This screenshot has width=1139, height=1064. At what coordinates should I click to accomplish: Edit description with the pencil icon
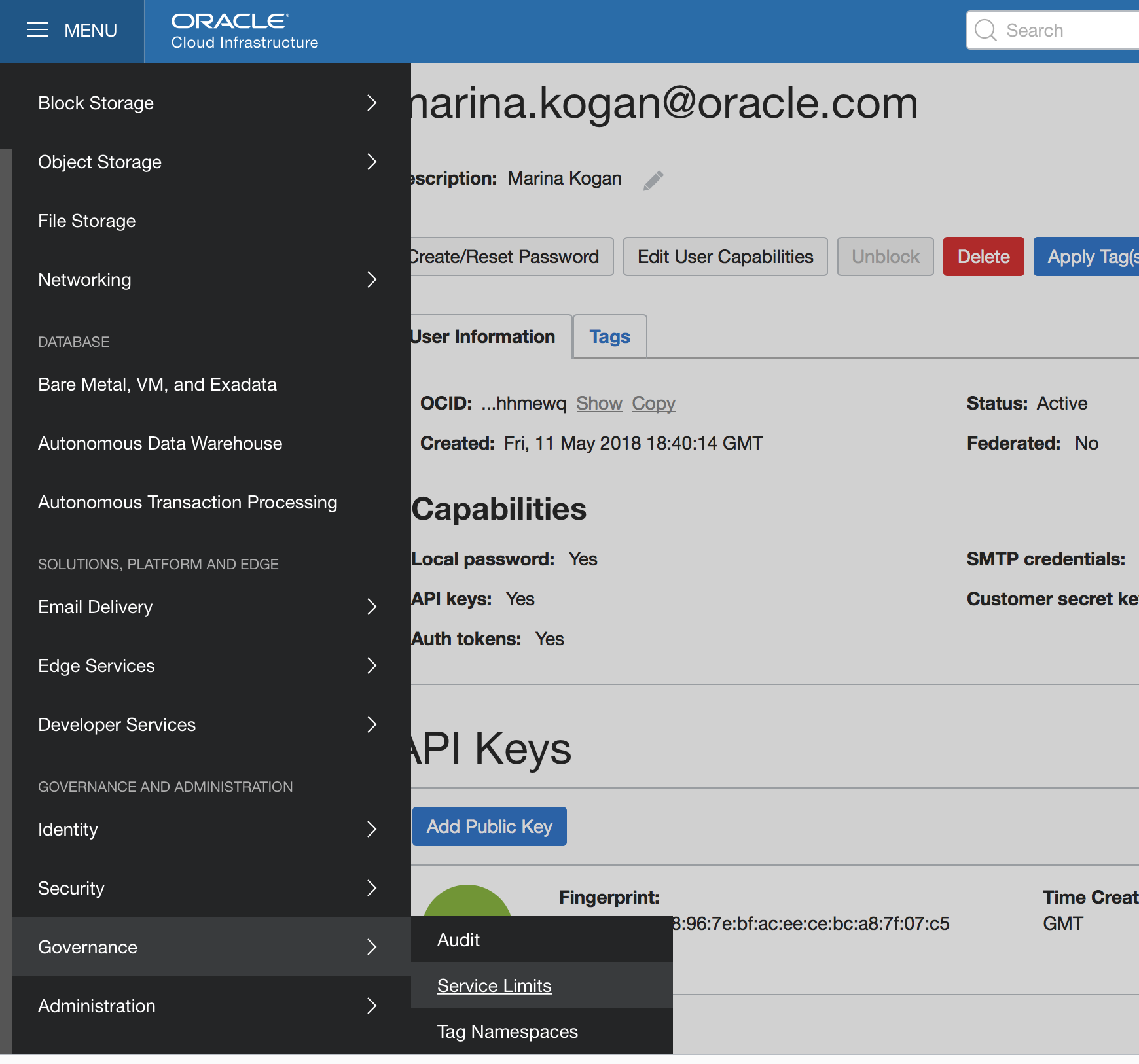coord(653,180)
